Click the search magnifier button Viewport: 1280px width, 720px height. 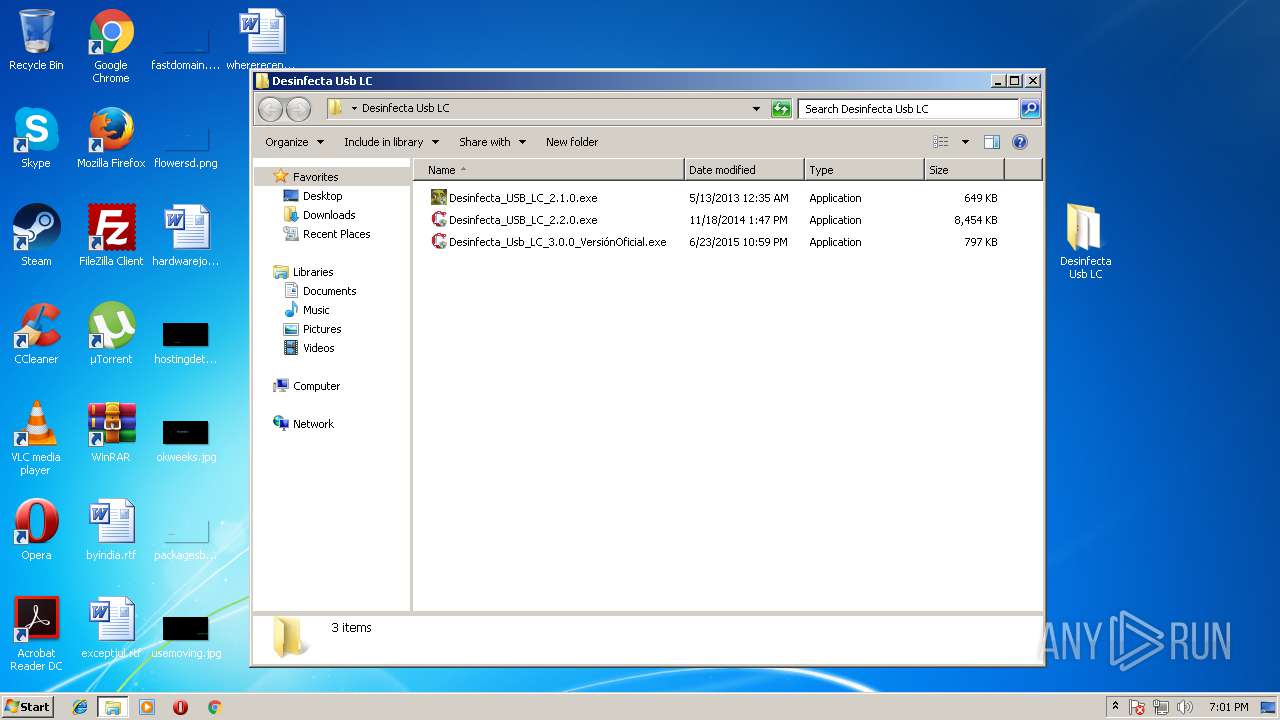(1030, 109)
